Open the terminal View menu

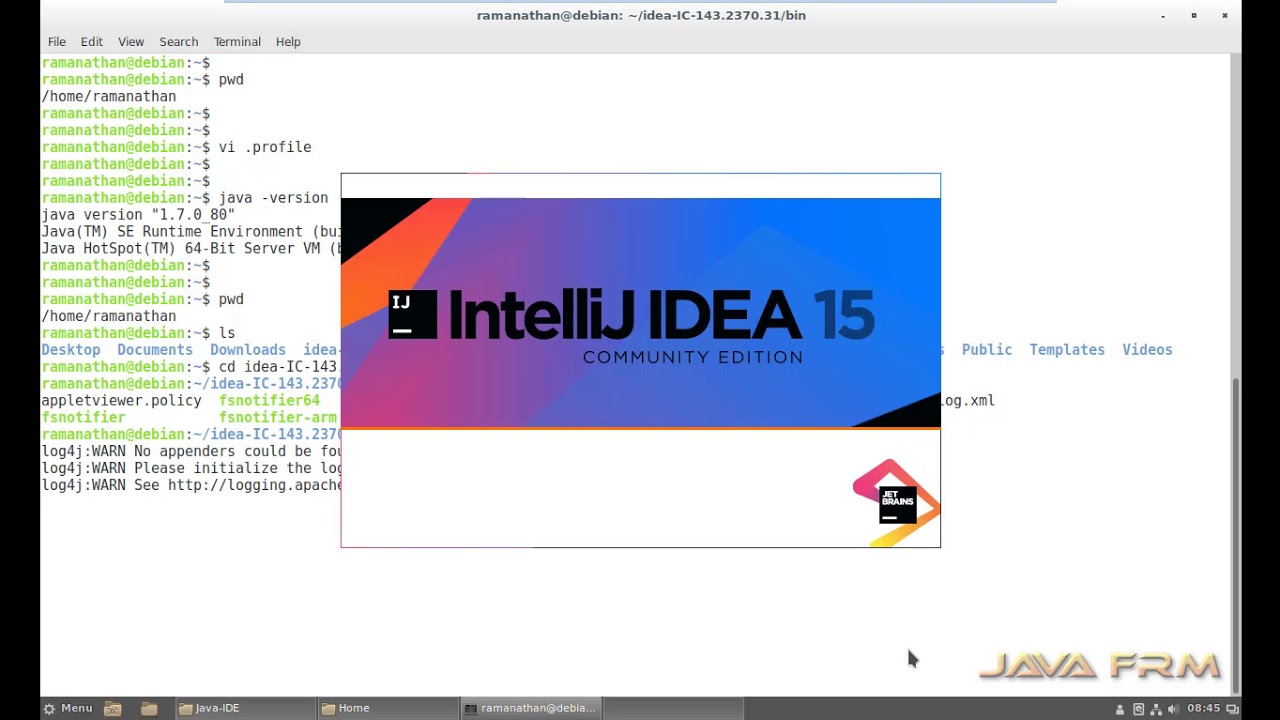131,42
